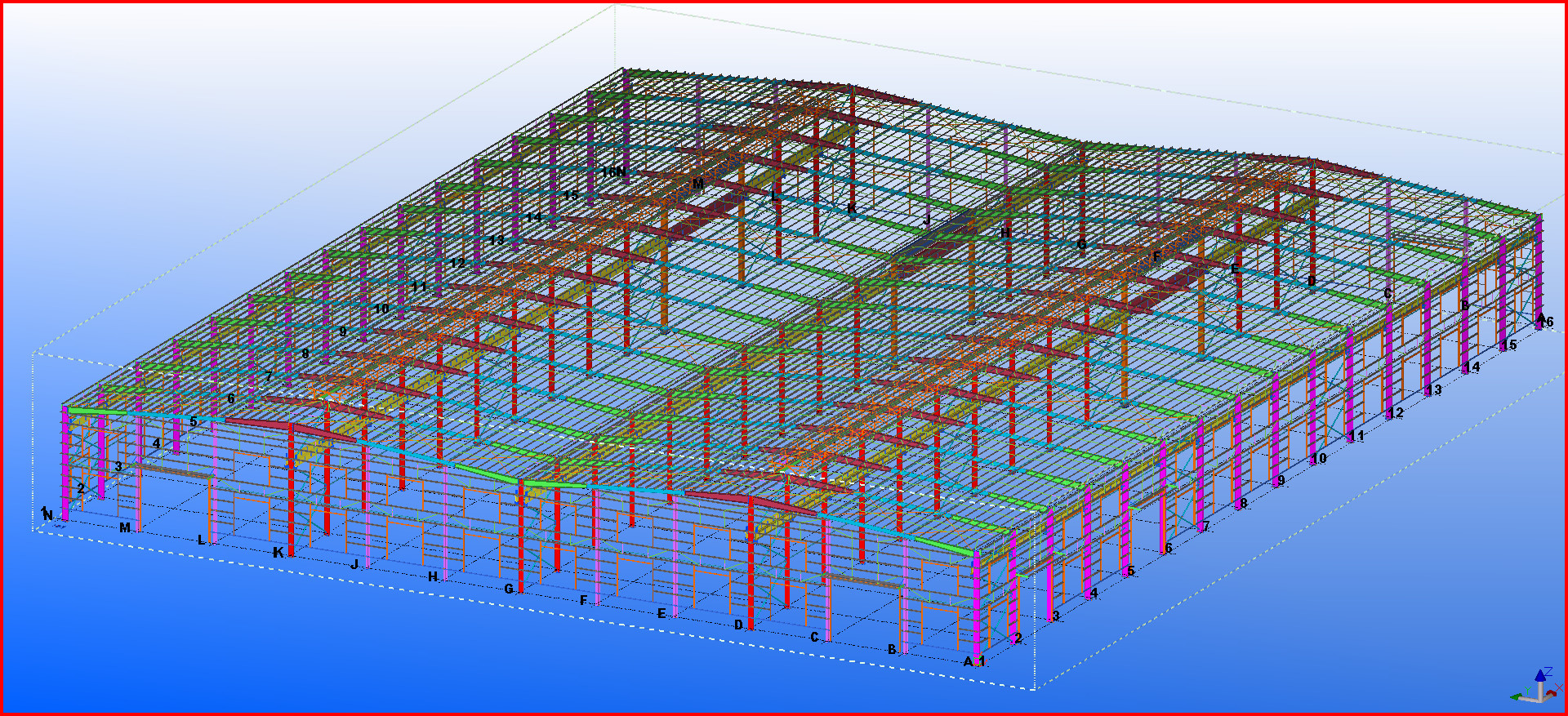Select the red column at front grid K
Screen dimensions: 1568x716
click(x=290, y=490)
